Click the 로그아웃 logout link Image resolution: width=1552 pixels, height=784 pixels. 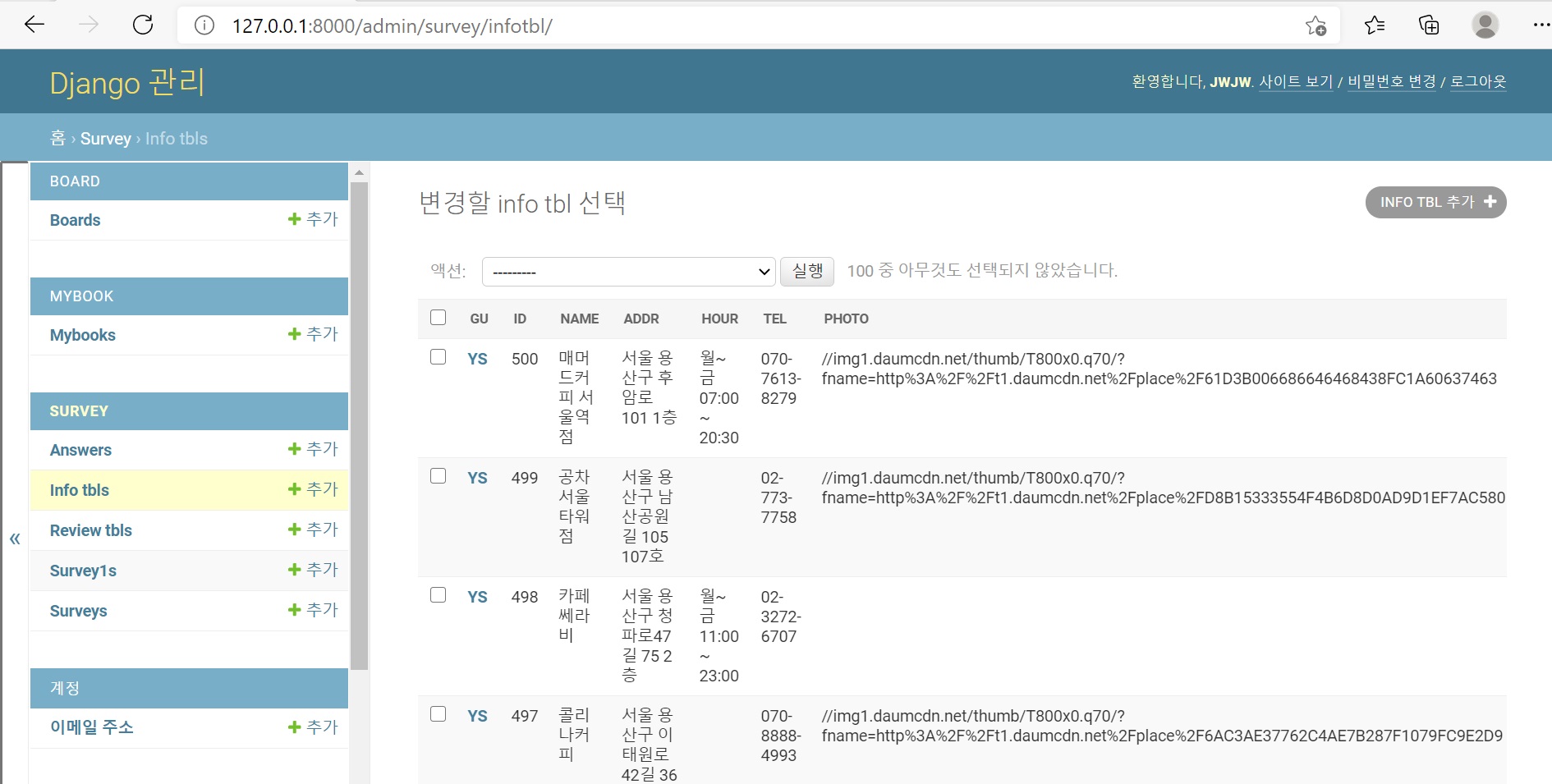click(1478, 82)
